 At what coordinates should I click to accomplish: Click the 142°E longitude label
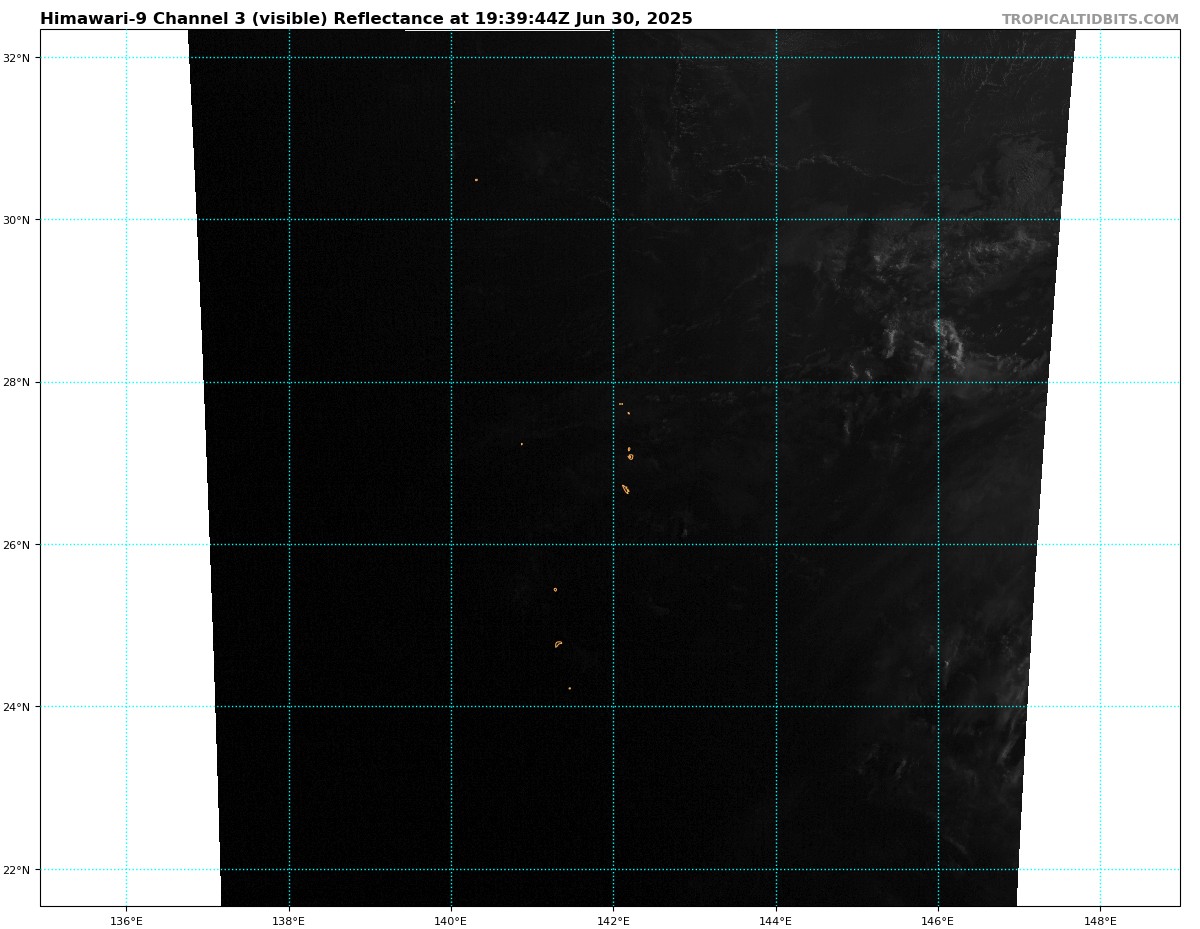pos(613,921)
